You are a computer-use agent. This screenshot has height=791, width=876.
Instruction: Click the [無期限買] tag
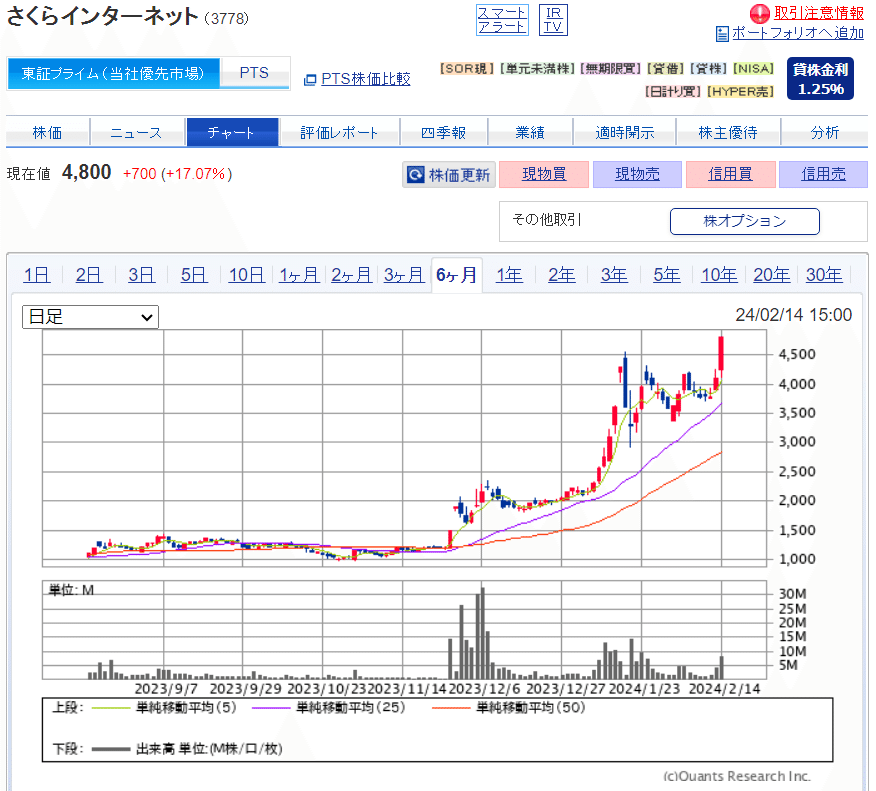point(611,69)
